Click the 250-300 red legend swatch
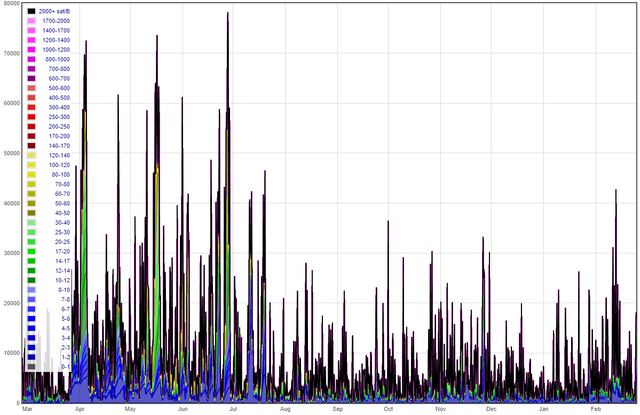 (31, 117)
